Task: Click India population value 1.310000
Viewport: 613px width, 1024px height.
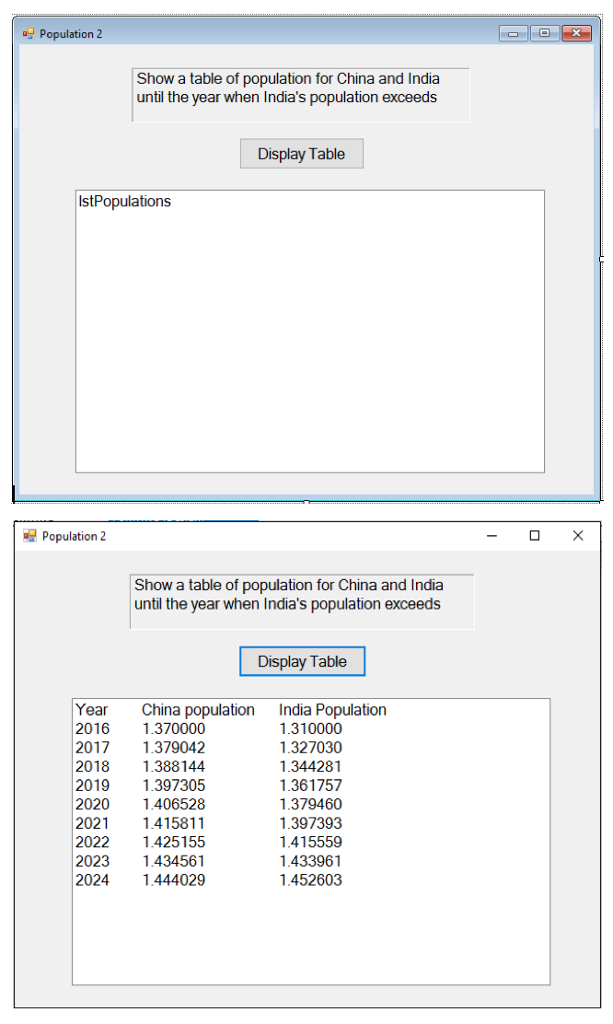Action: (x=311, y=729)
